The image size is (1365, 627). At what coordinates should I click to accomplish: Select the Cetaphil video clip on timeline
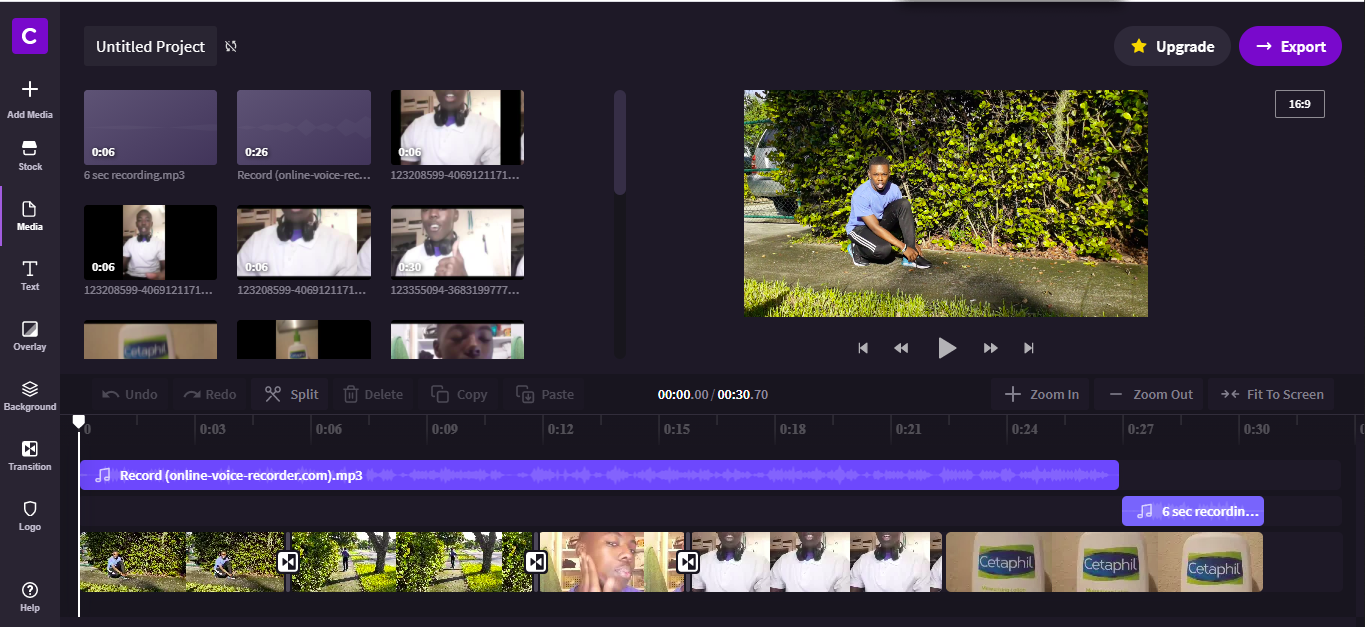pyautogui.click(x=1104, y=562)
